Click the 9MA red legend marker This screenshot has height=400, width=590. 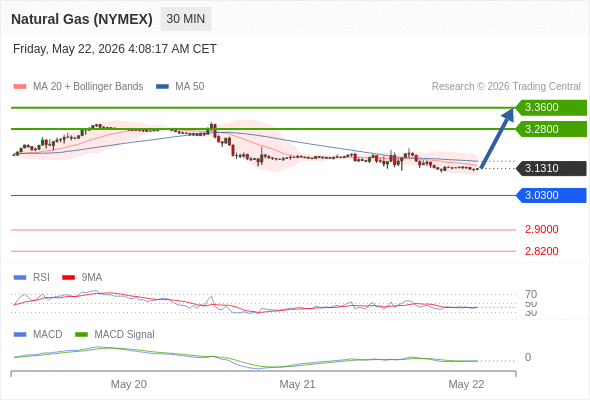point(68,278)
